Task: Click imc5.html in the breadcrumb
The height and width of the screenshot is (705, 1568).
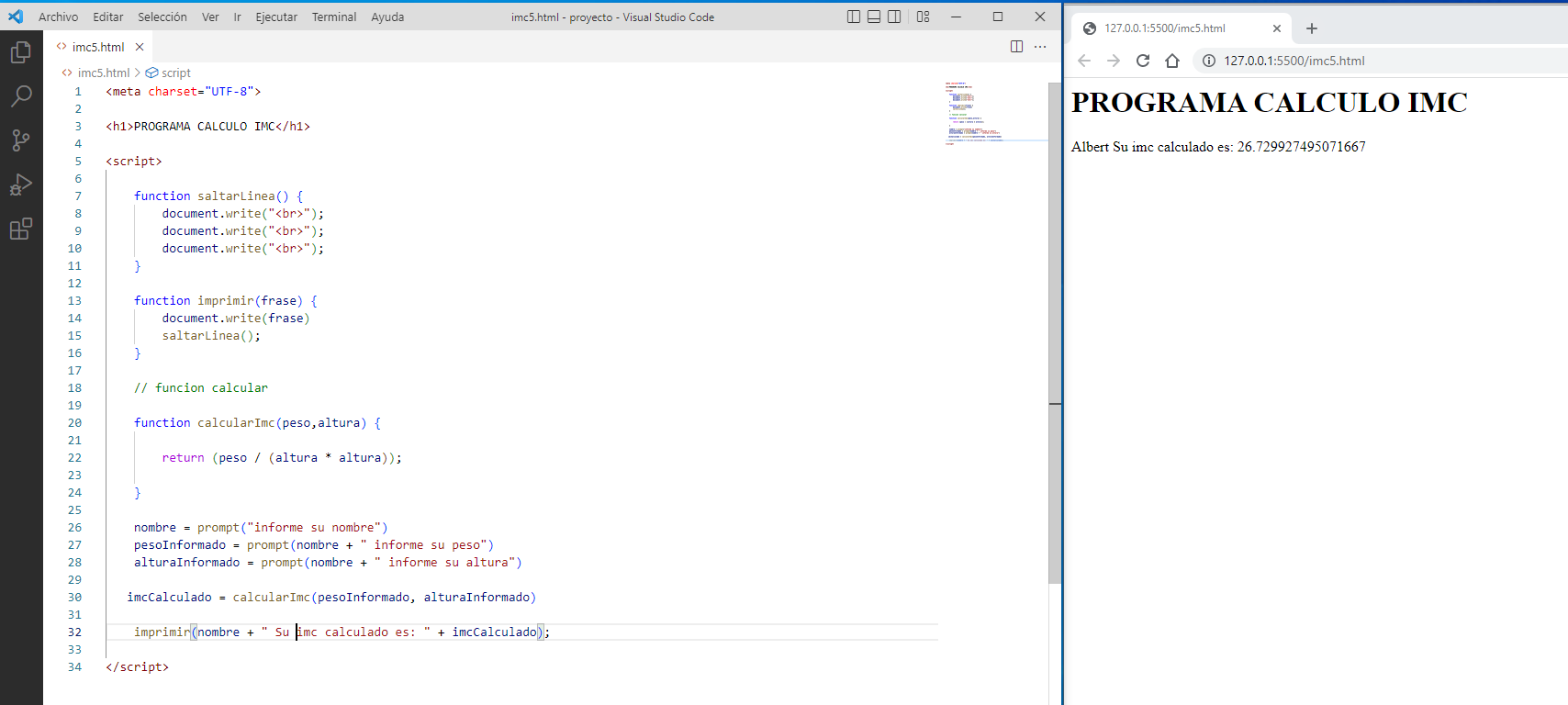Action: 103,73
